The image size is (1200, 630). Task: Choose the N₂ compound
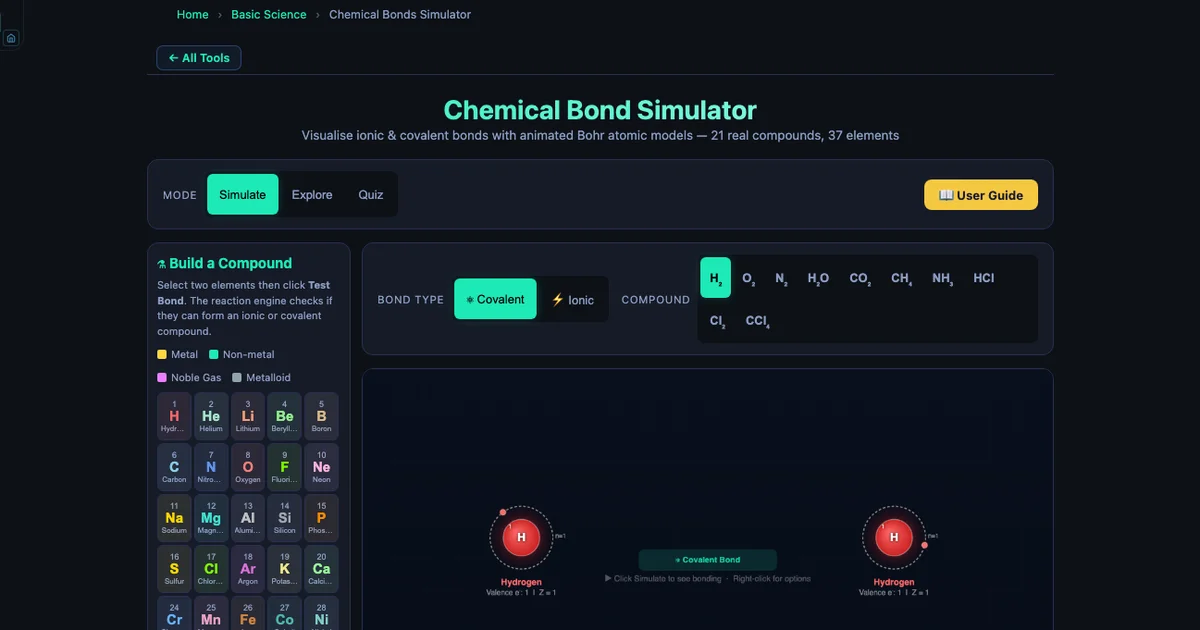782,278
